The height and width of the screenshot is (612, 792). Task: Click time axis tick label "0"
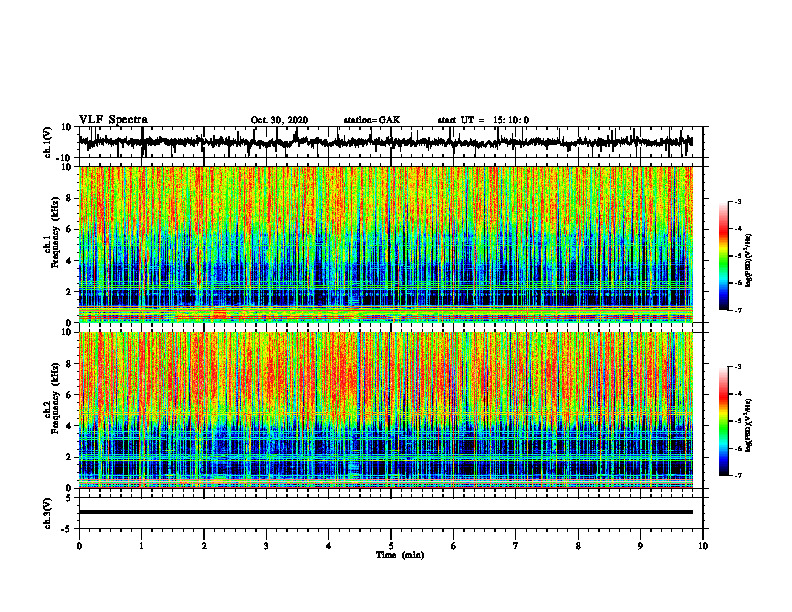pos(79,546)
